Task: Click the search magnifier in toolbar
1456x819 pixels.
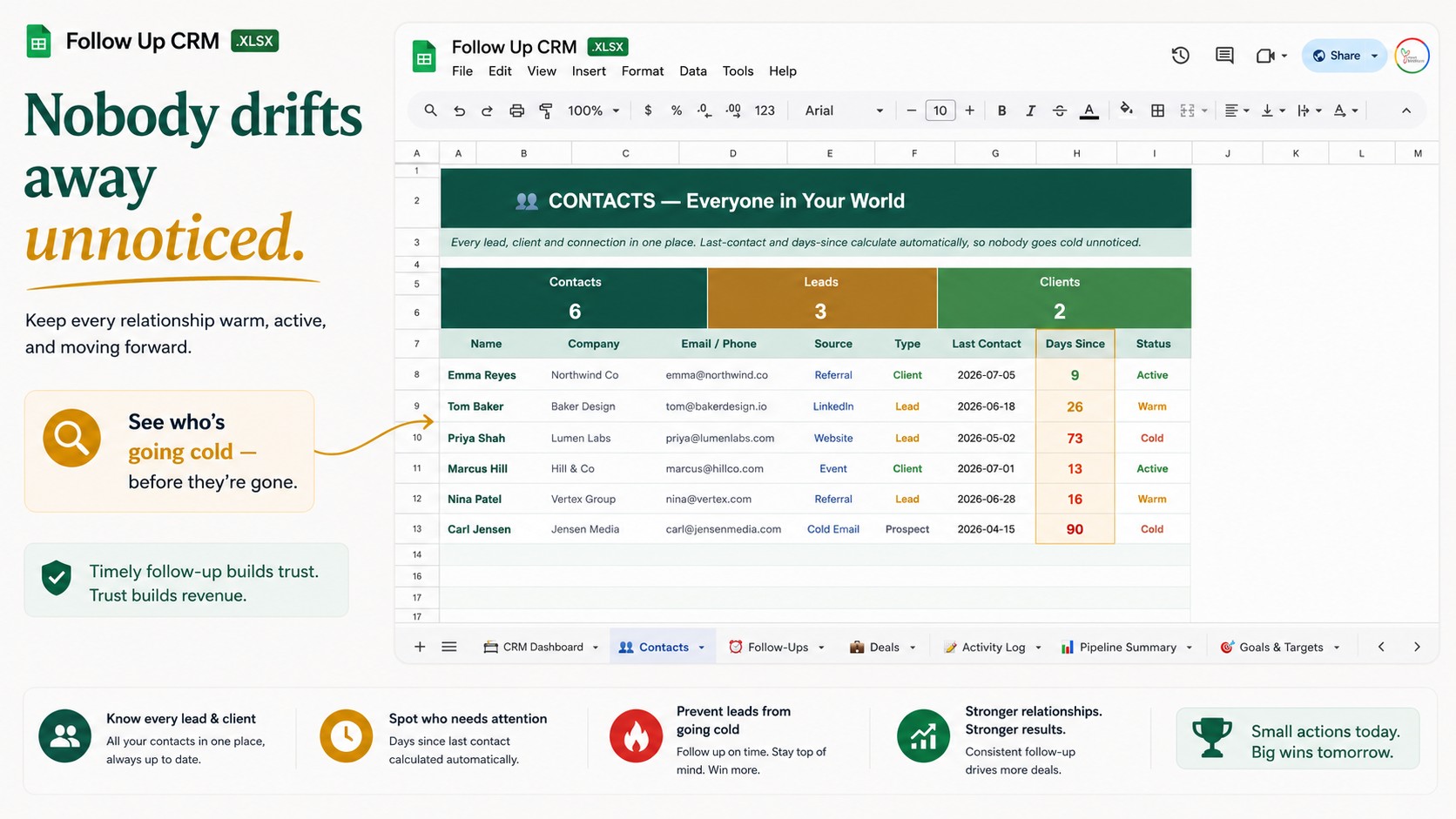Action: 430,111
